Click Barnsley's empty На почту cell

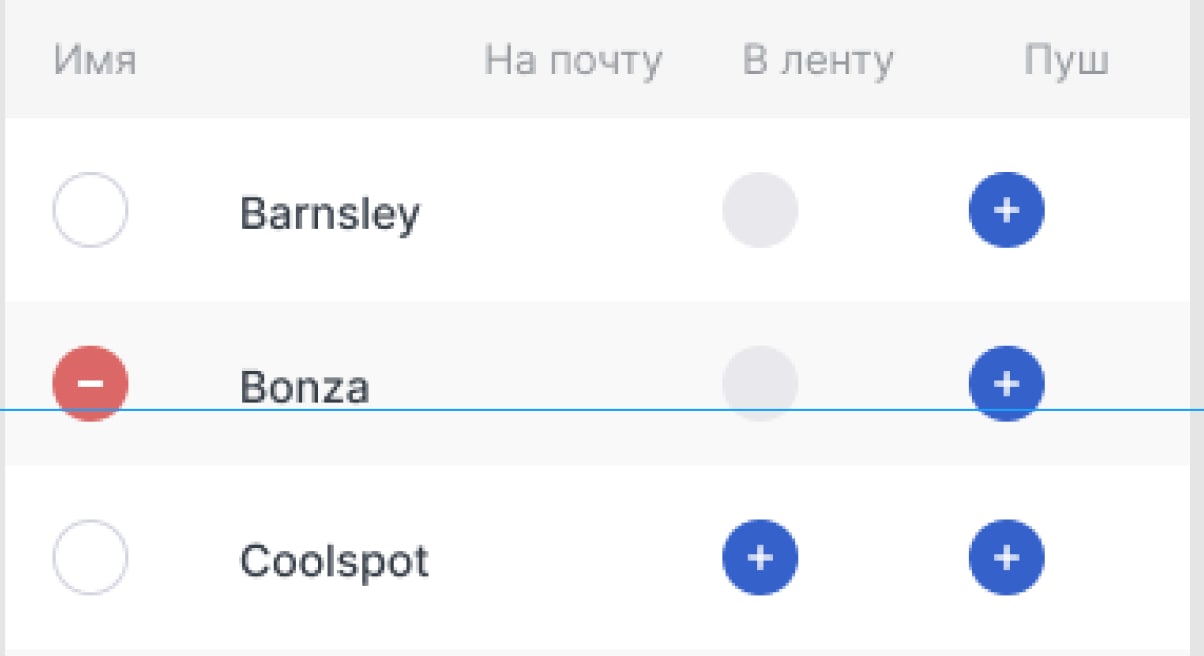point(573,210)
